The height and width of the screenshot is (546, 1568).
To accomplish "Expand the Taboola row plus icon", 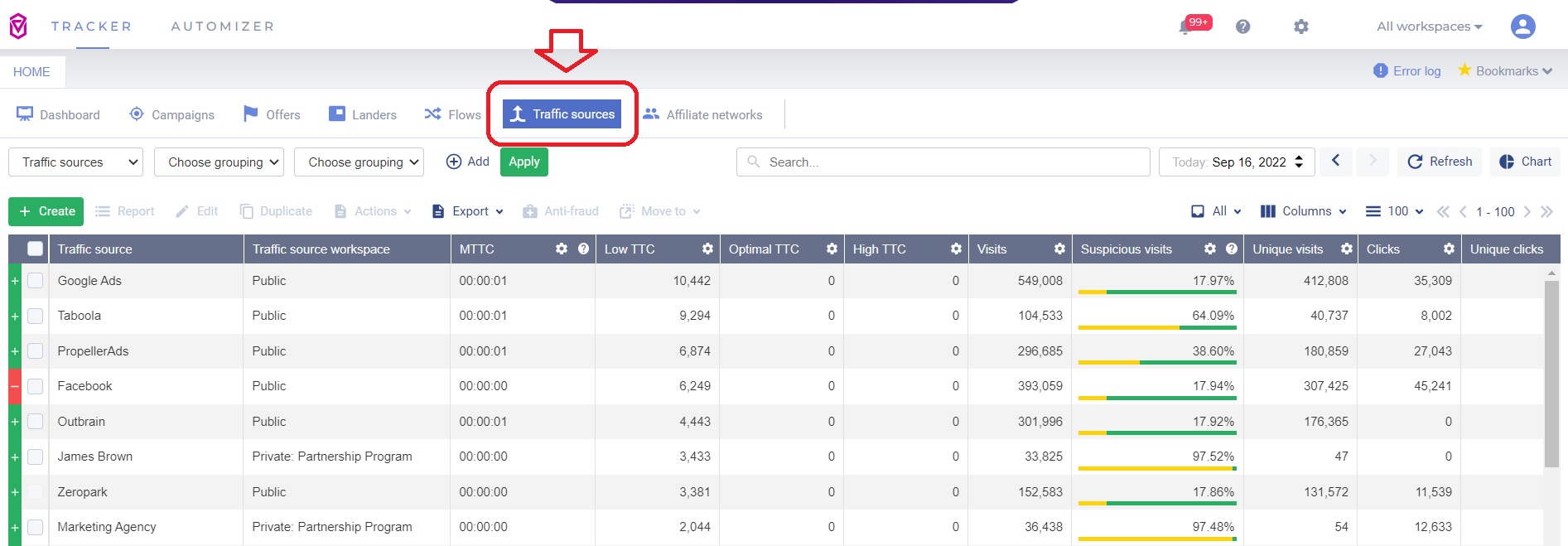I will click(14, 316).
